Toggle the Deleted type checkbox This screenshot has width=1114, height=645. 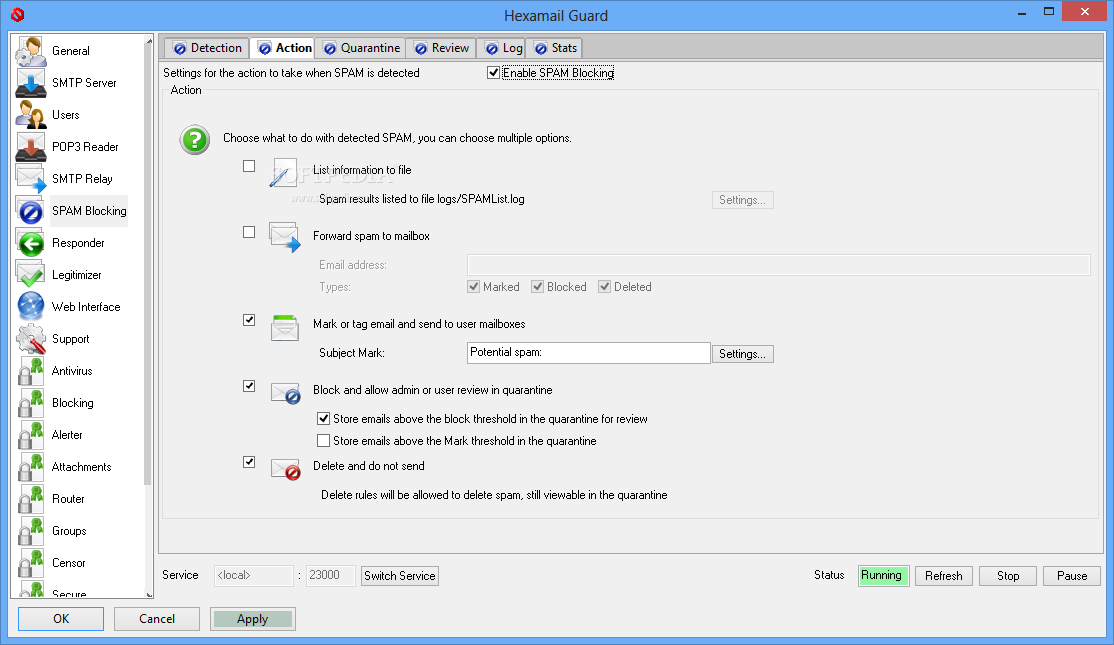(x=605, y=286)
